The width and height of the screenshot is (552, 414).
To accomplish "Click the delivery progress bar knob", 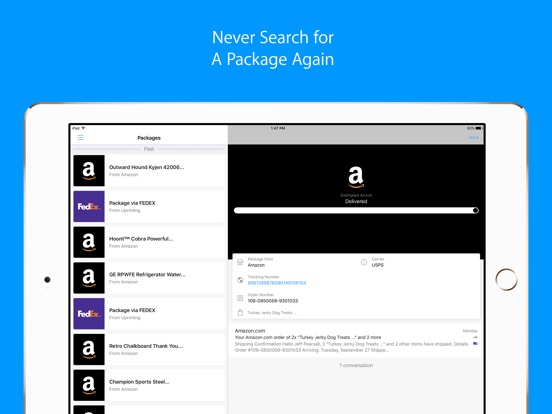I will (x=475, y=211).
